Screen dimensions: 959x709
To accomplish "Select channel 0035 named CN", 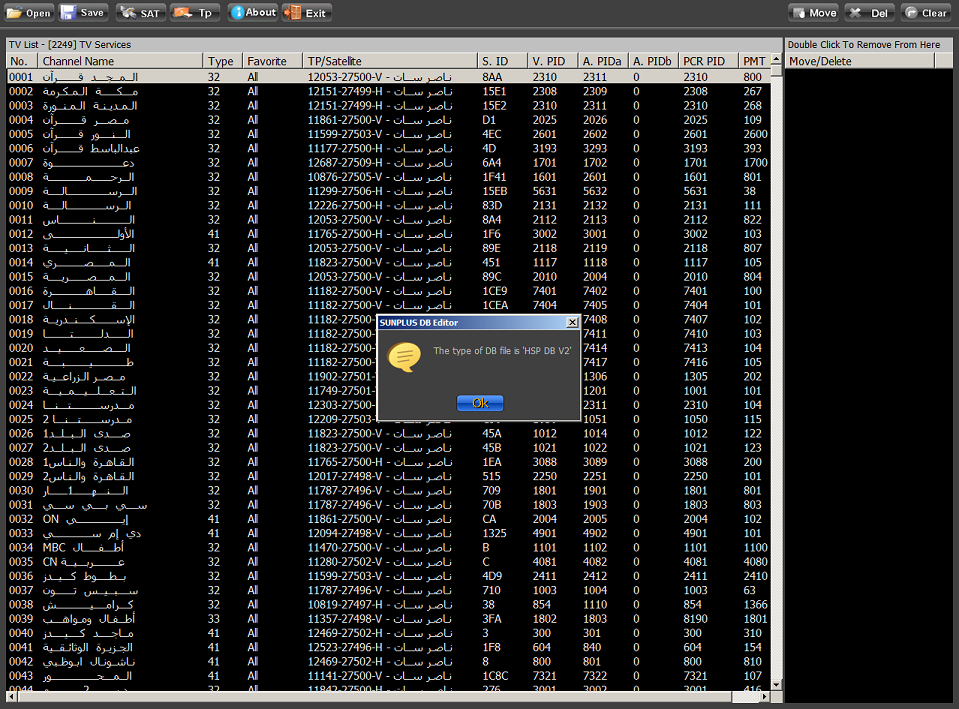I will pyautogui.click(x=388, y=562).
